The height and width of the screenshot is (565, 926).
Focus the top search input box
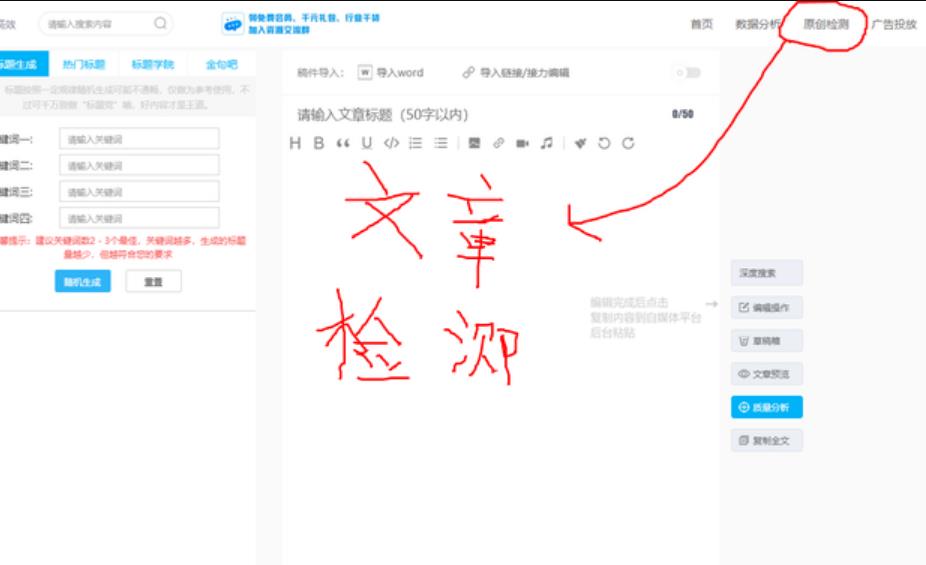click(106, 24)
